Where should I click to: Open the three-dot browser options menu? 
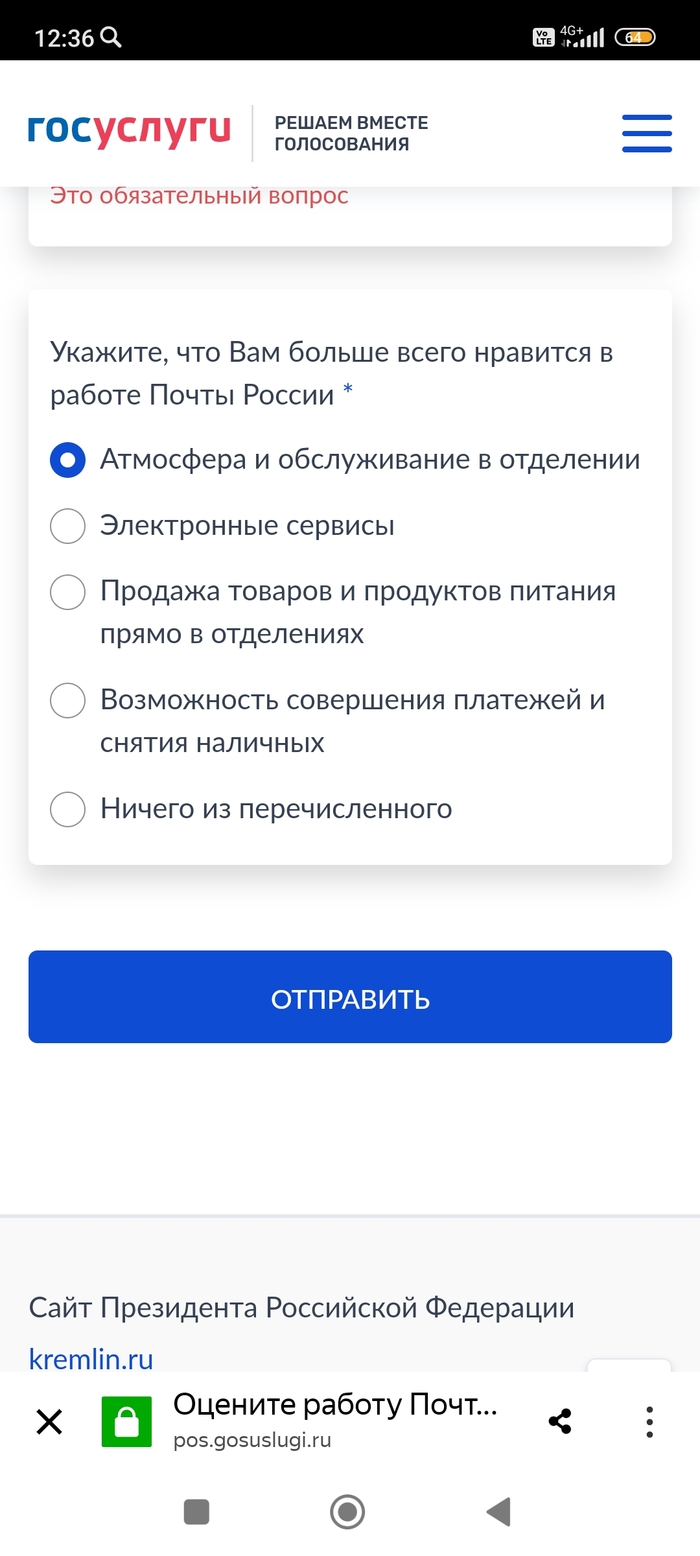[x=649, y=1421]
